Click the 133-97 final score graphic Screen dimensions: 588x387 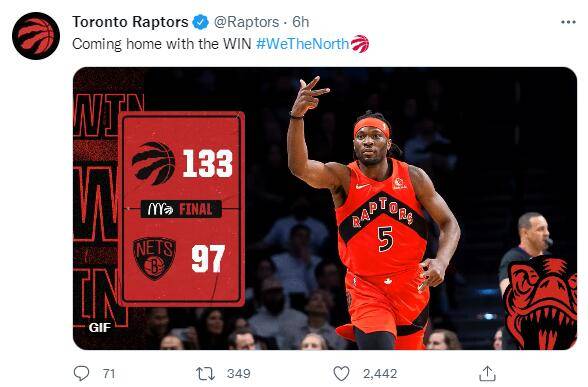click(182, 208)
